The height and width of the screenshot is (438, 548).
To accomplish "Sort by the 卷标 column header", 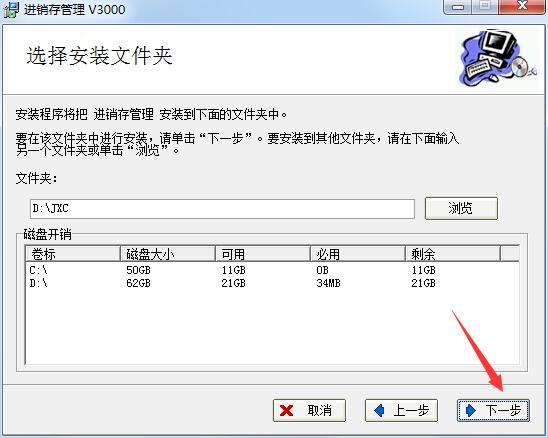I will tap(73, 254).
